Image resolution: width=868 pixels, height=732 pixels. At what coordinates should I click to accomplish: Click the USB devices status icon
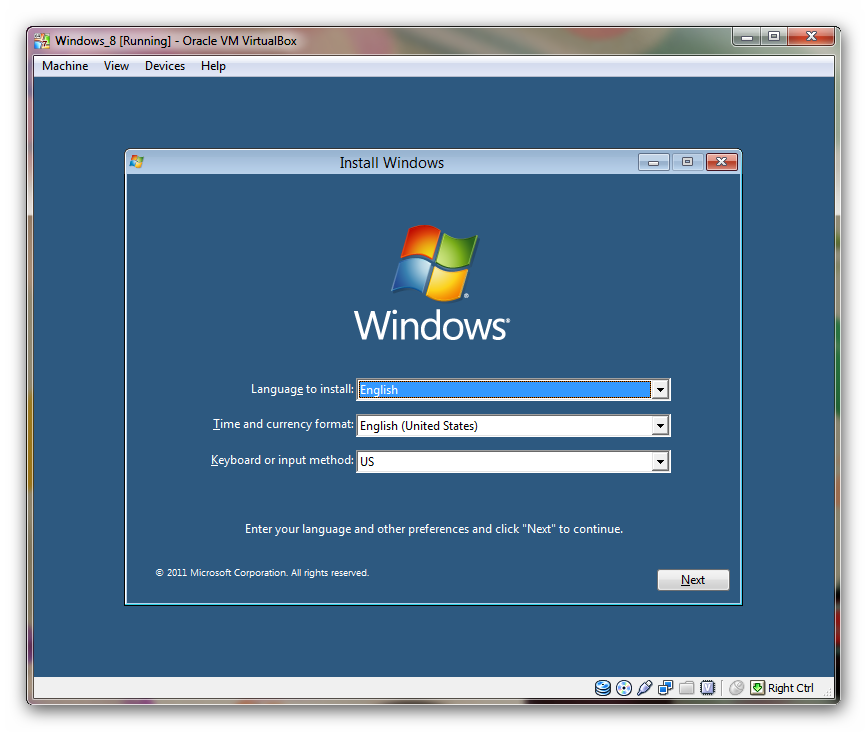(x=645, y=688)
